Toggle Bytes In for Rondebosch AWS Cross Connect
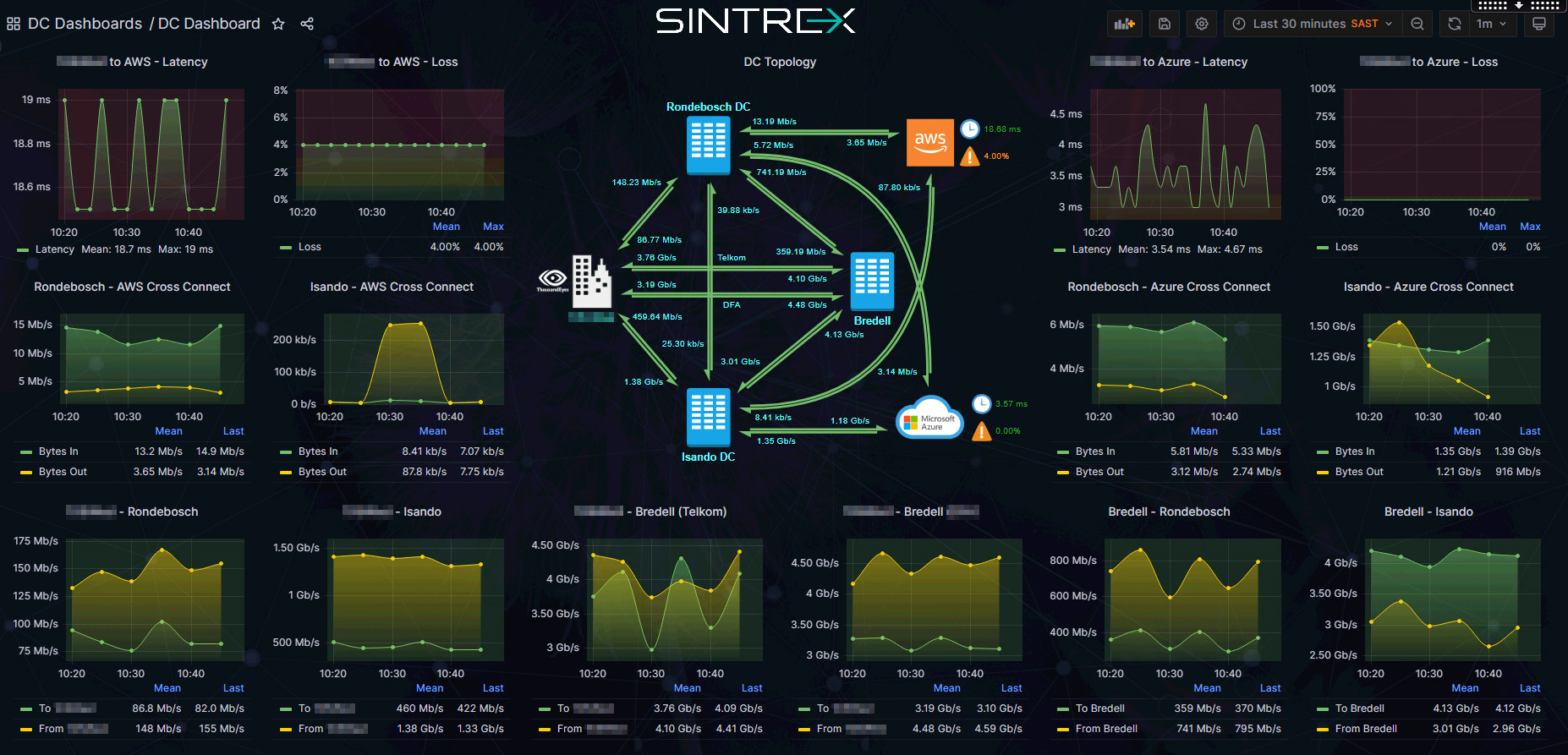Screen dimensions: 1568x755 pos(58,451)
